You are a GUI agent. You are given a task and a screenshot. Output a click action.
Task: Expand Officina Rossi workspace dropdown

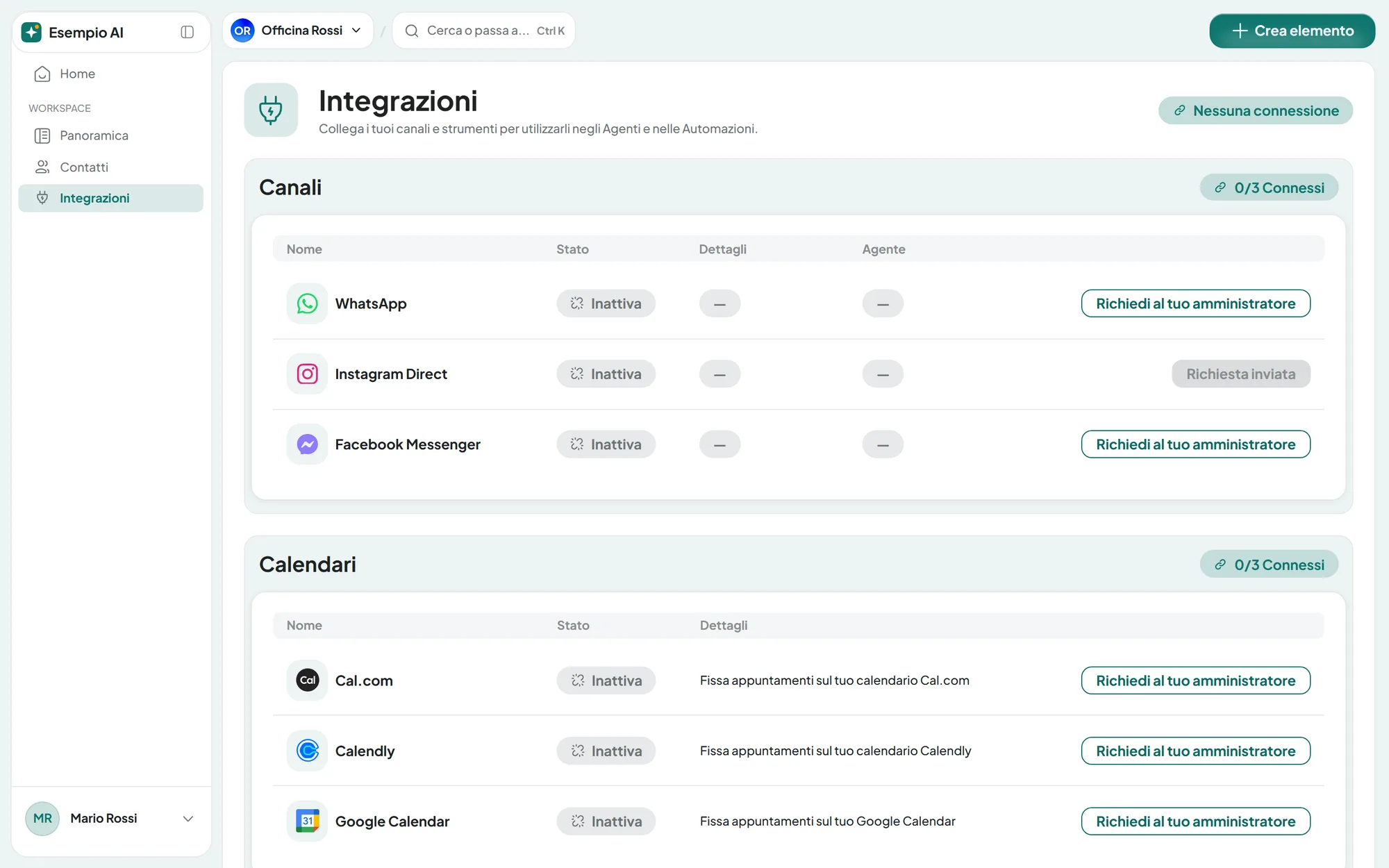point(298,31)
